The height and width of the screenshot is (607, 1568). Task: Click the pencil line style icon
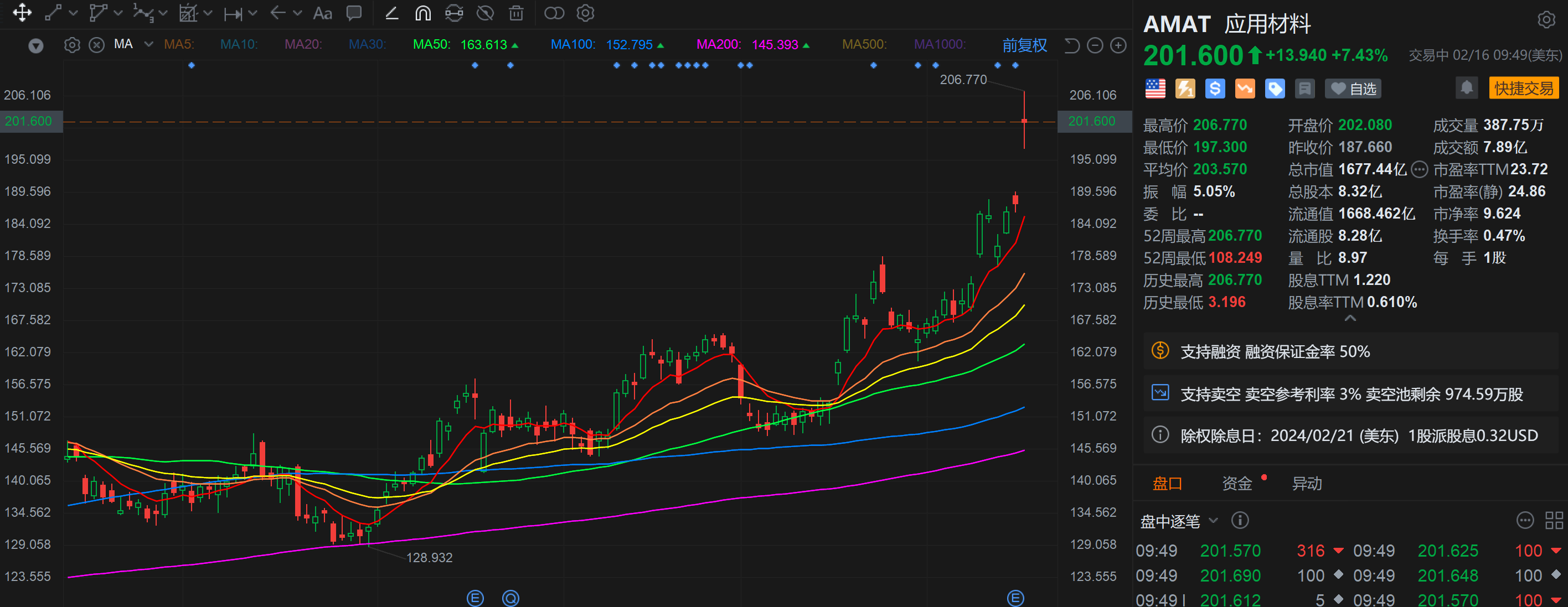coord(392,13)
